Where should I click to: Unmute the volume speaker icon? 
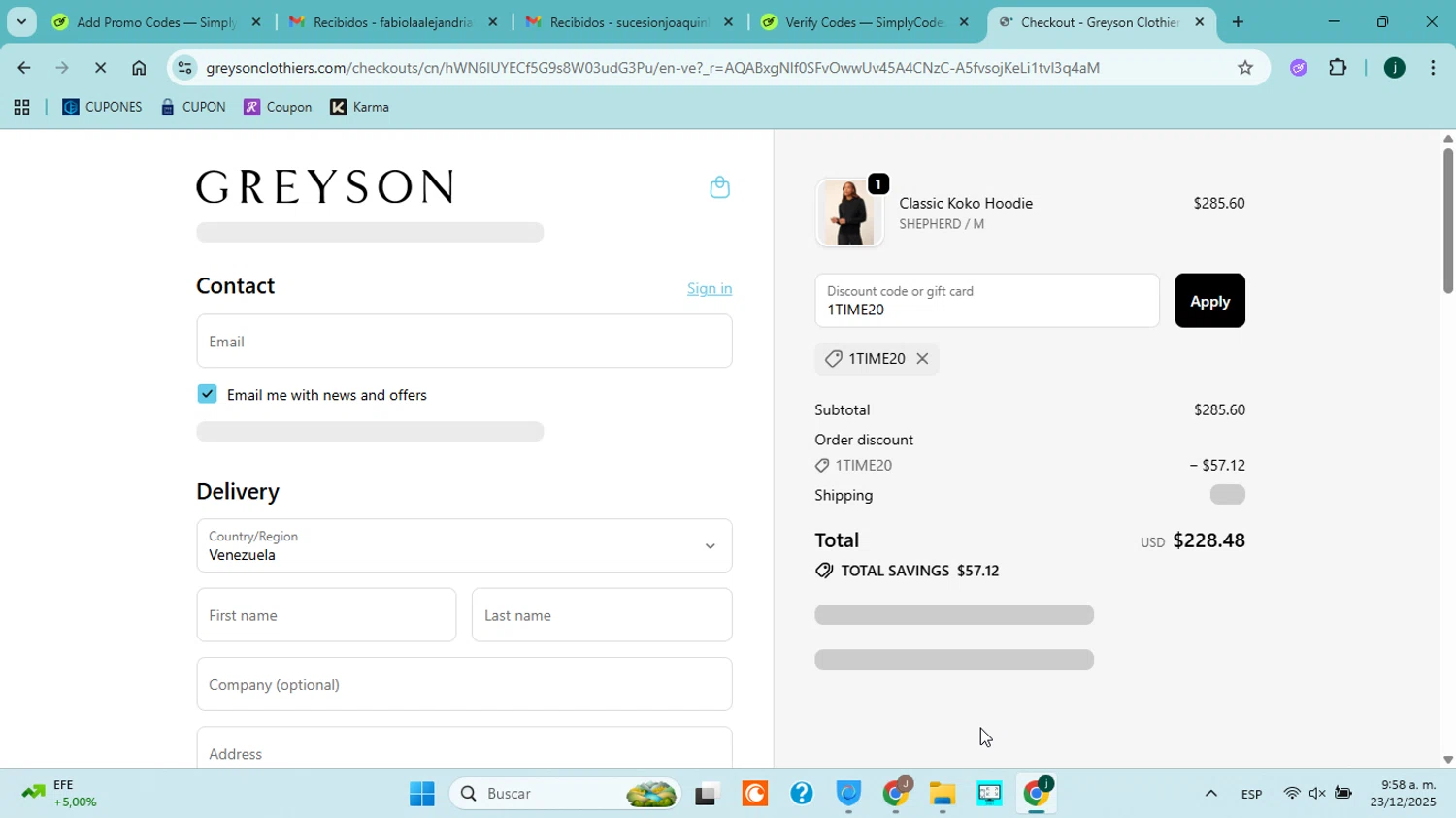click(x=1317, y=794)
